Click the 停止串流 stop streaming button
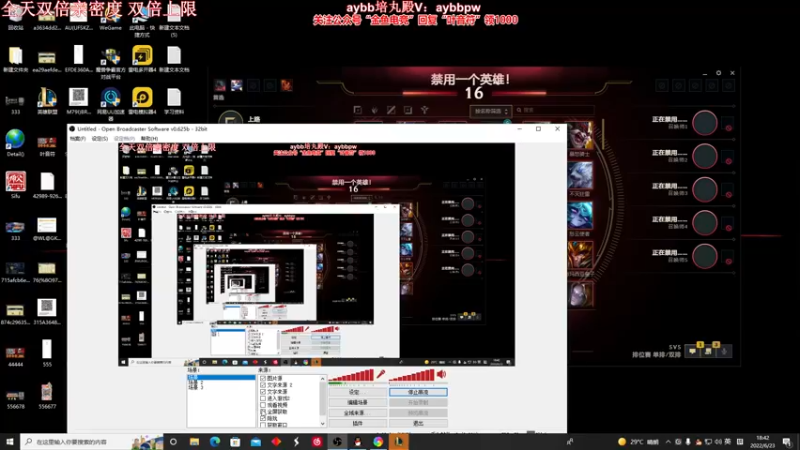The width and height of the screenshot is (800, 450). tap(418, 392)
